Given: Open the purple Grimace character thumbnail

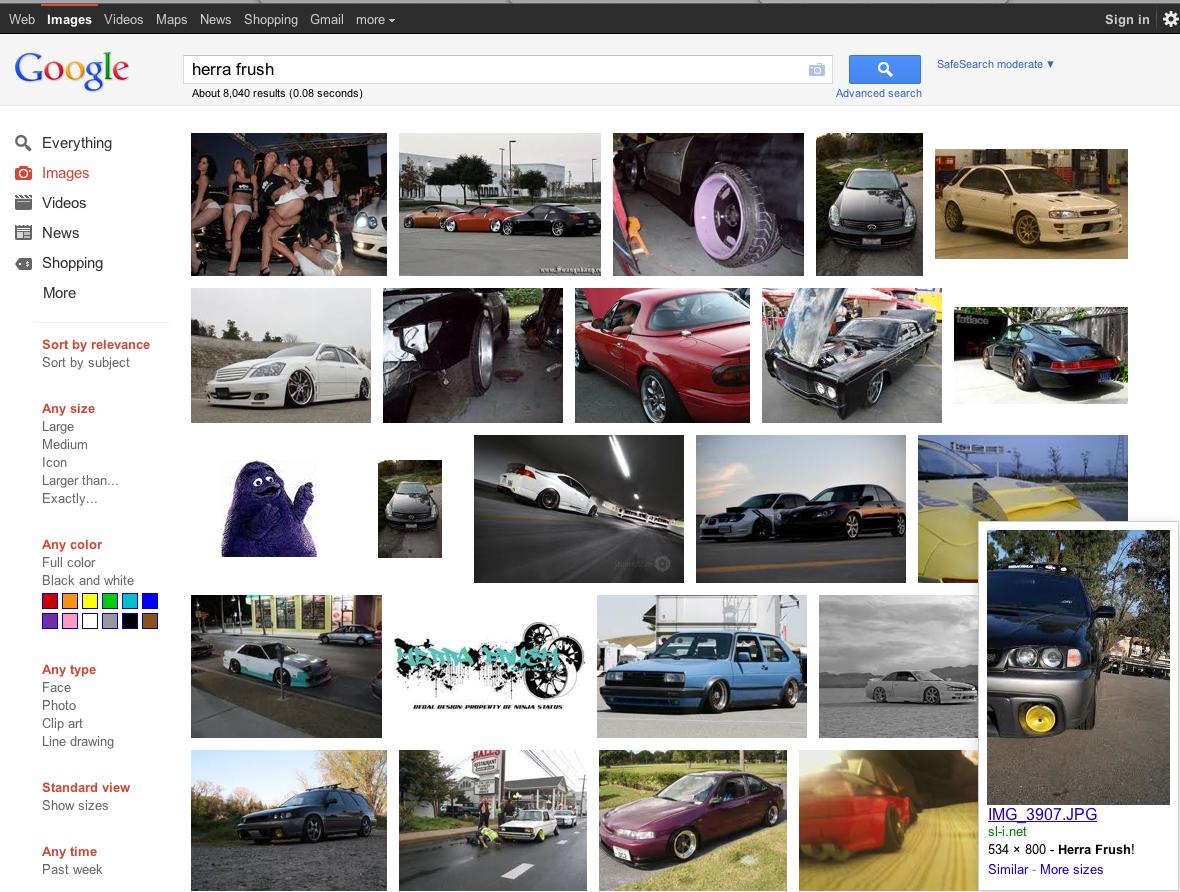Looking at the screenshot, I should pos(269,509).
